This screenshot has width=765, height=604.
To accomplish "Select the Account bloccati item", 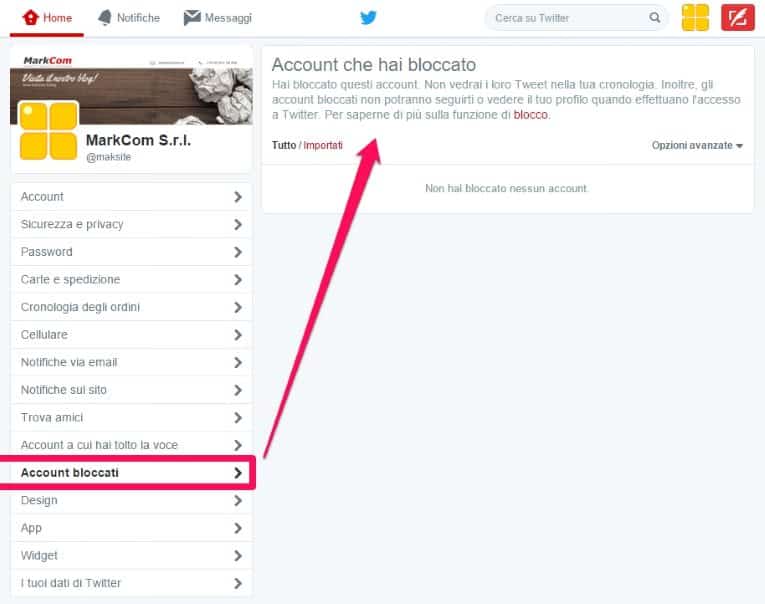I will tap(131, 472).
